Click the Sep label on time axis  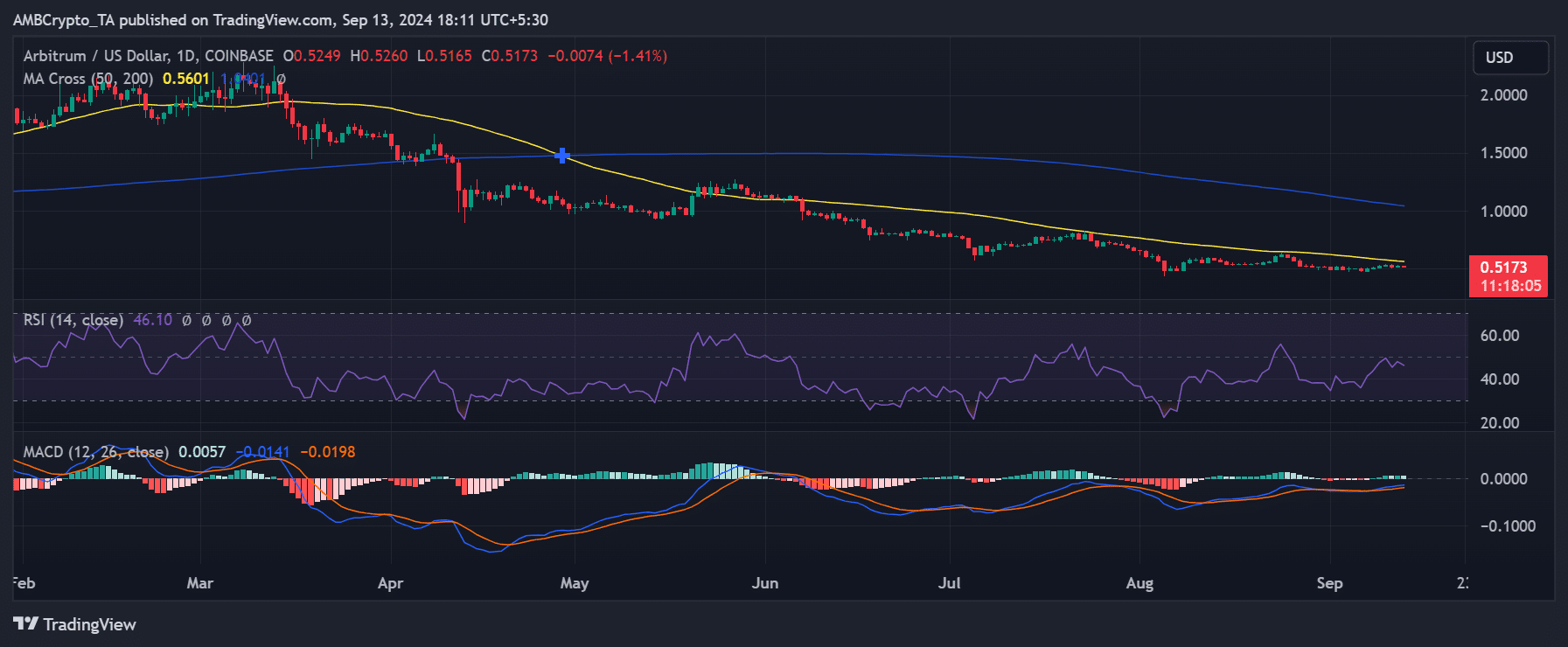1329,583
